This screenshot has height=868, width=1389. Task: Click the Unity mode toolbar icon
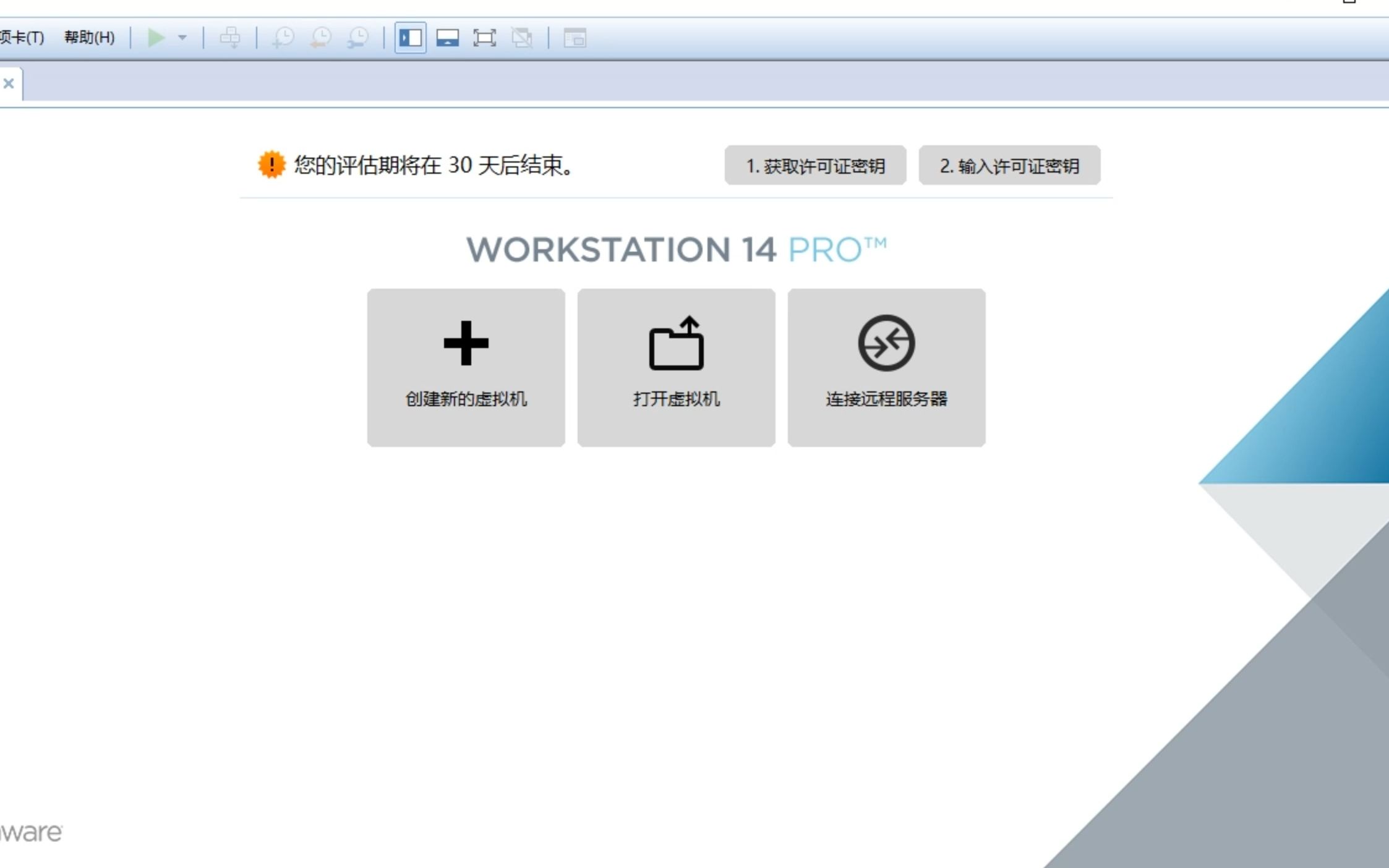(x=522, y=38)
